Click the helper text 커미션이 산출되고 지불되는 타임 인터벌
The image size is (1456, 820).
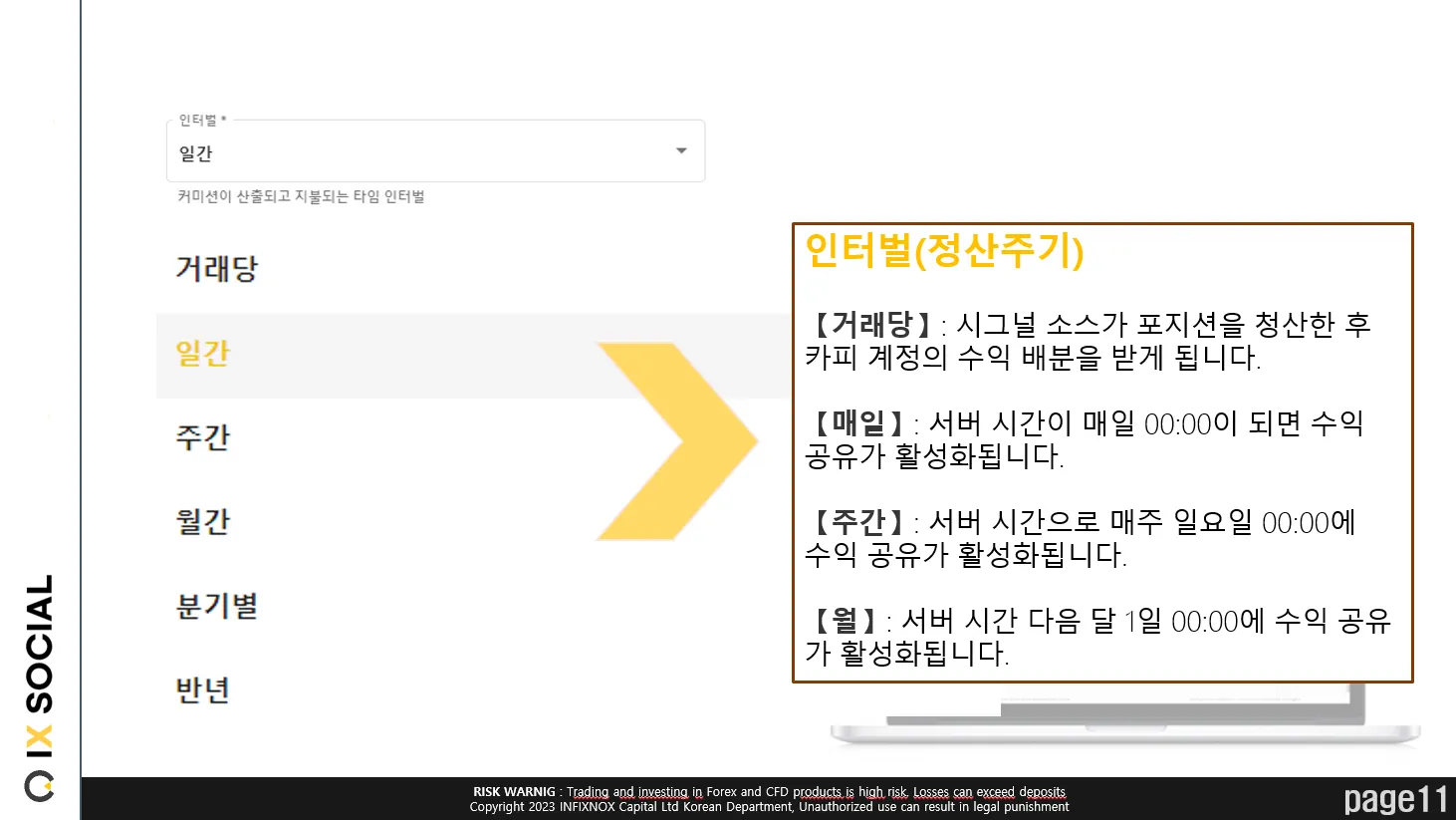pos(301,197)
